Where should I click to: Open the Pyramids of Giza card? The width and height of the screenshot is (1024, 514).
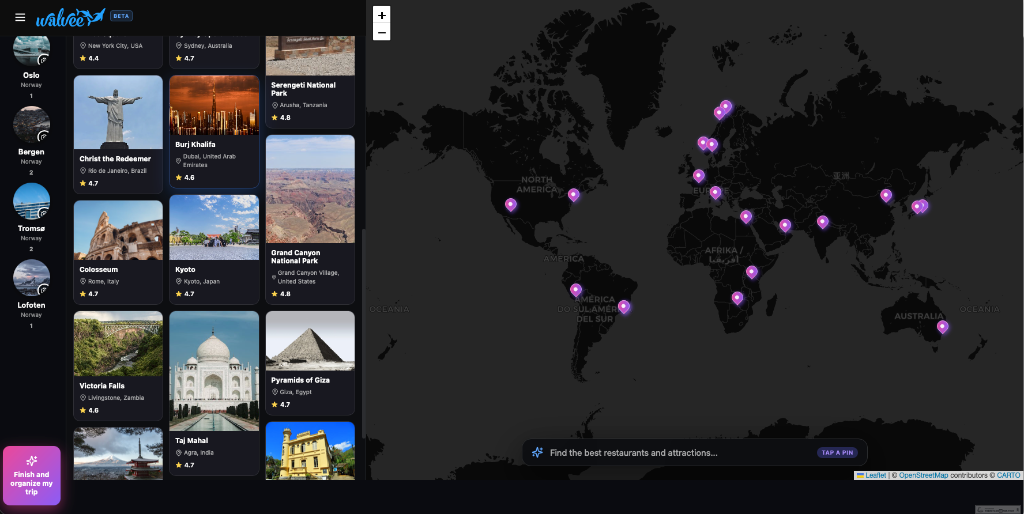(310, 363)
